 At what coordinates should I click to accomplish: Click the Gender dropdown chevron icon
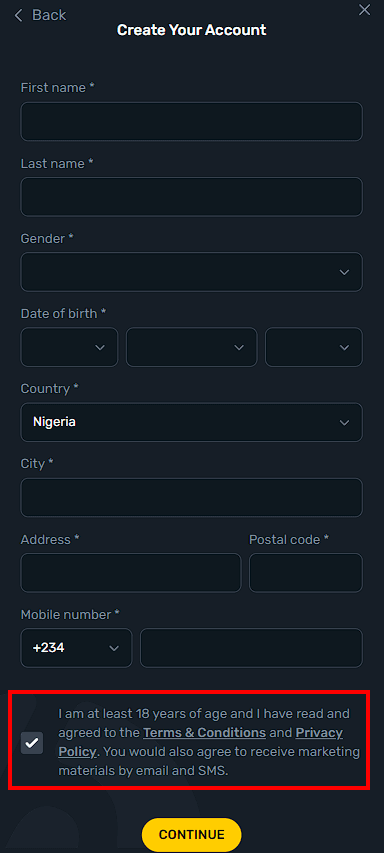point(344,272)
